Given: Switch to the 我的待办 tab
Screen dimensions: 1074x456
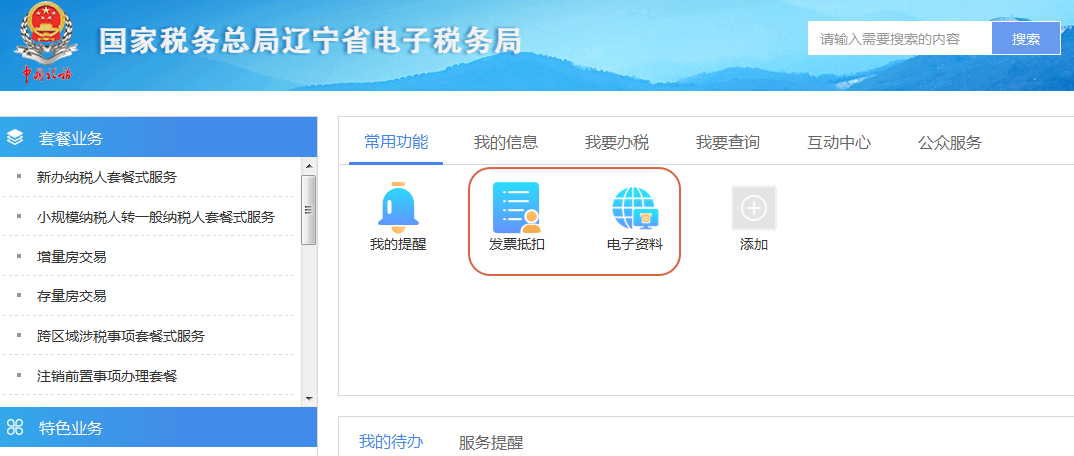Looking at the screenshot, I should pos(391,442).
